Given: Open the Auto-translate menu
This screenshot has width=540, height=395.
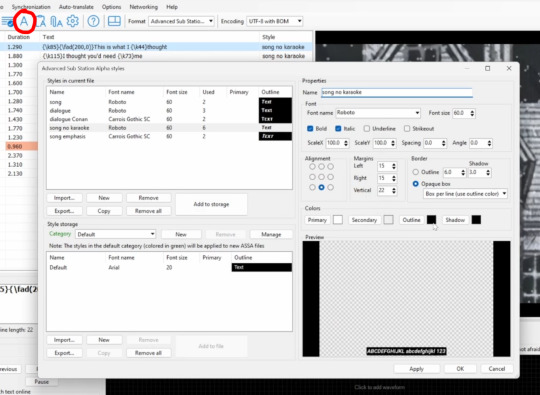Looking at the screenshot, I should [76, 7].
